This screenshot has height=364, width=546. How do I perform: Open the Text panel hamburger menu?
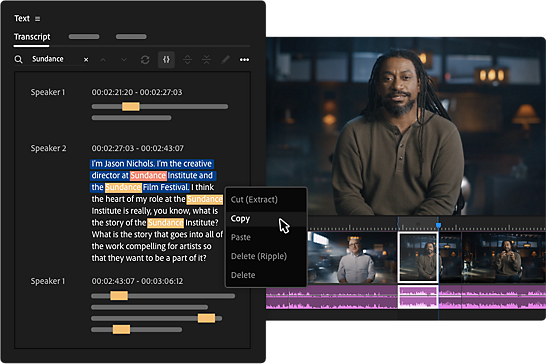tap(38, 19)
